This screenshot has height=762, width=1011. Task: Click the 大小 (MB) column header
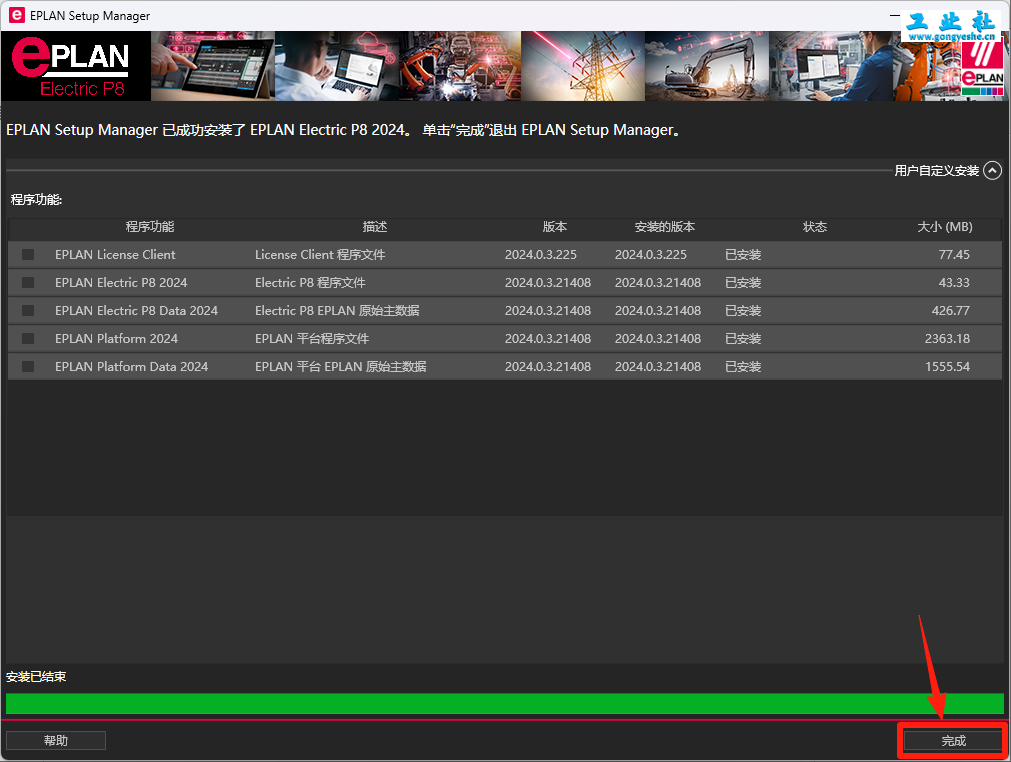pyautogui.click(x=945, y=227)
